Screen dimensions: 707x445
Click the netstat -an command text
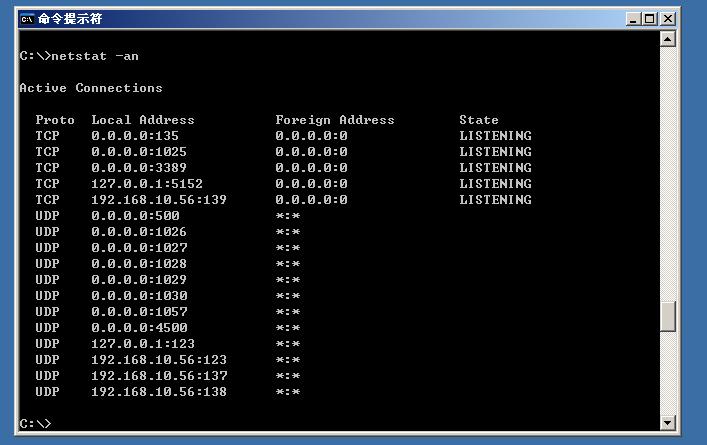[x=95, y=56]
